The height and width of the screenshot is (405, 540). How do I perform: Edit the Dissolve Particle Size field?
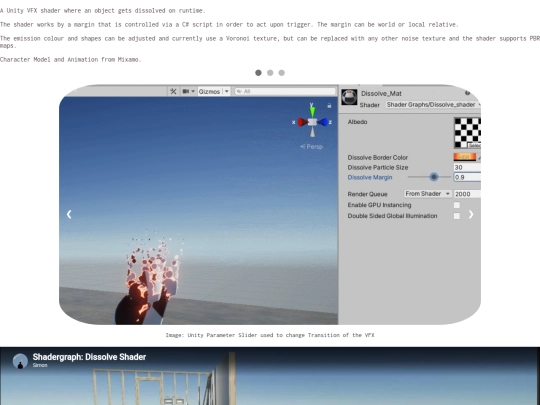467,167
